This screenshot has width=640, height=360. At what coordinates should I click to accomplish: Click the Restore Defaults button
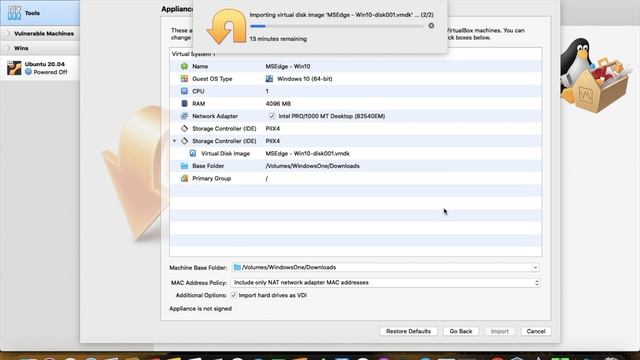coord(408,331)
